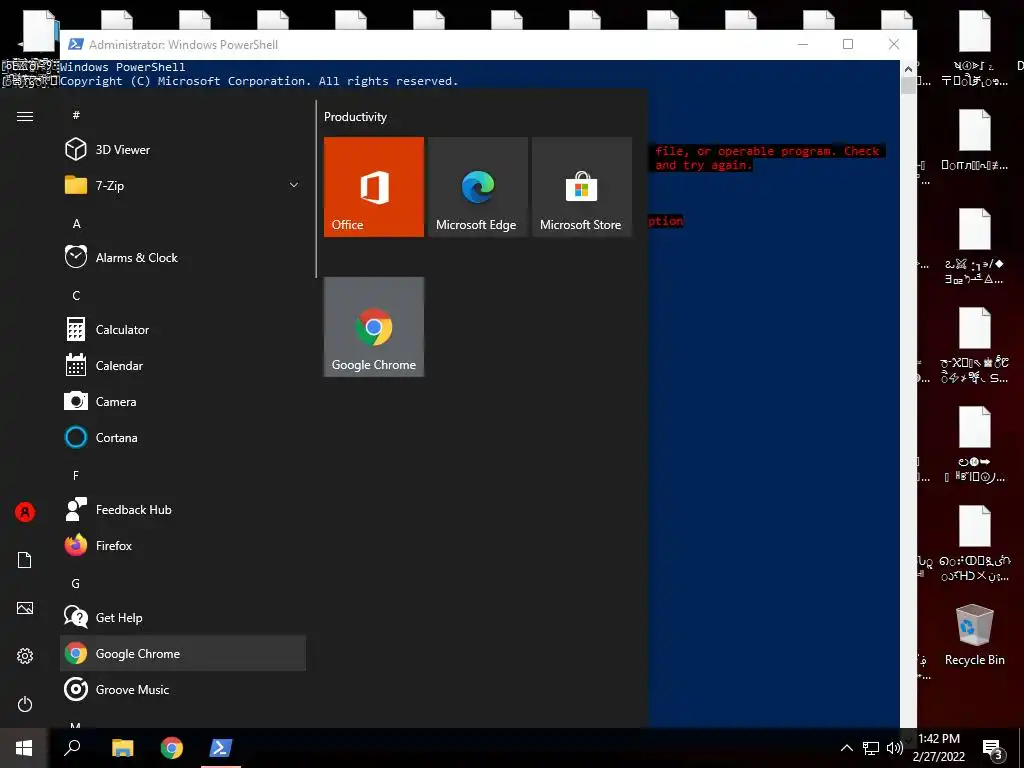This screenshot has width=1024, height=768.
Task: Open the Microsoft Store tile
Action: tap(582, 187)
